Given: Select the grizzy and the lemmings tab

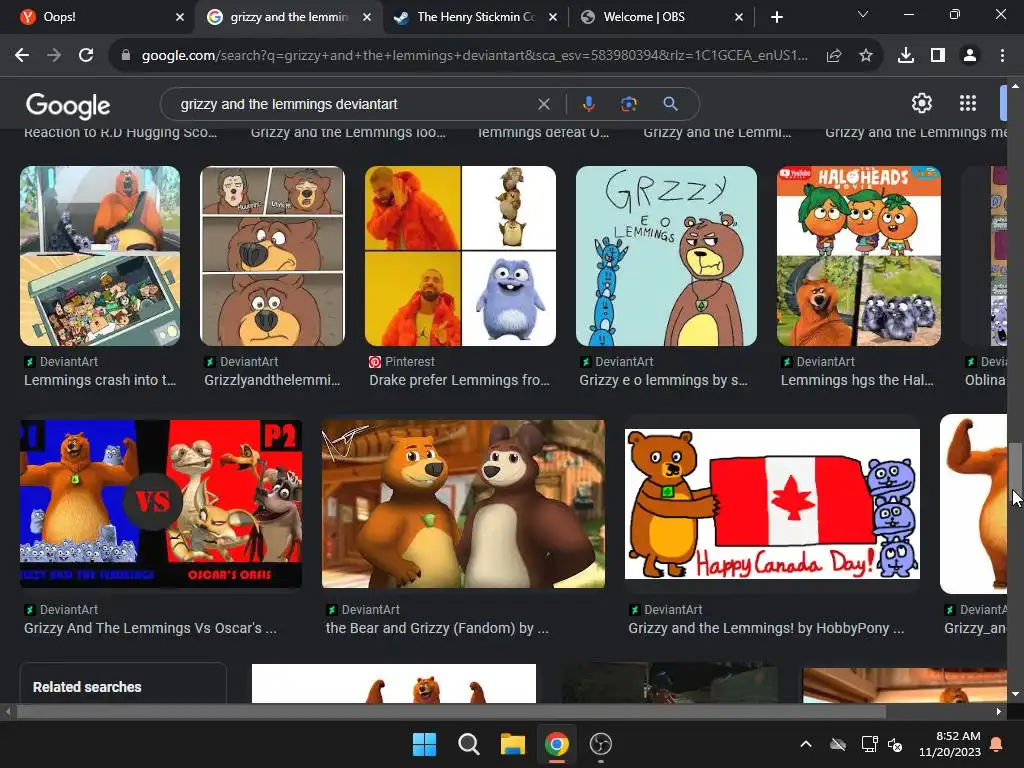Looking at the screenshot, I should tap(287, 17).
